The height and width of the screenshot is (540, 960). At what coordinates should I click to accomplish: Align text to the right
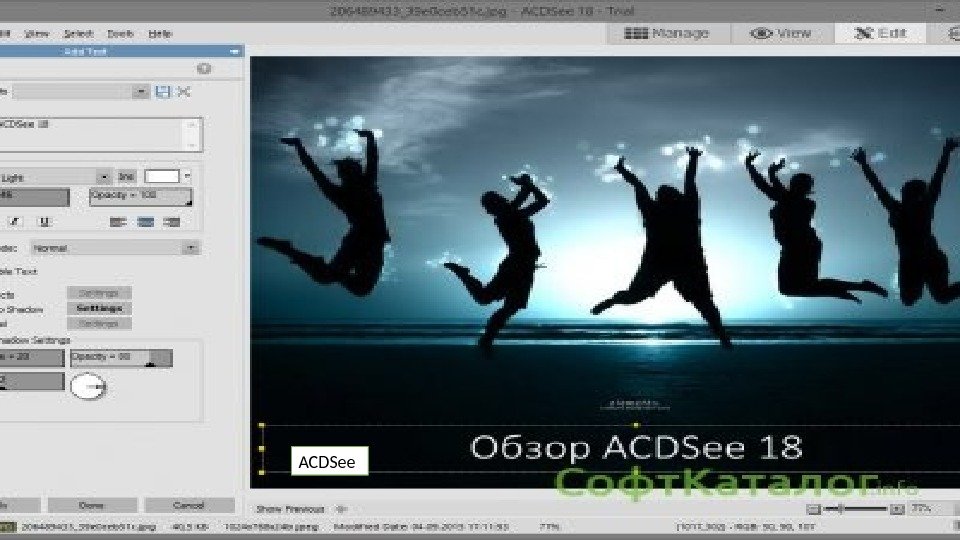coord(172,222)
